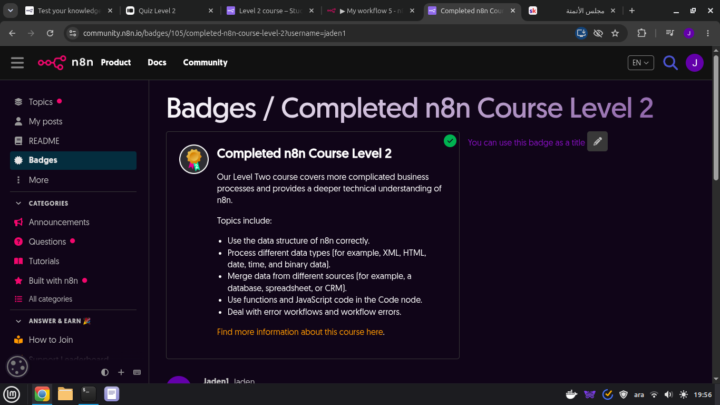Collapse the ANSWER & EARN section
Screen dimensions: 720x405
[18, 321]
